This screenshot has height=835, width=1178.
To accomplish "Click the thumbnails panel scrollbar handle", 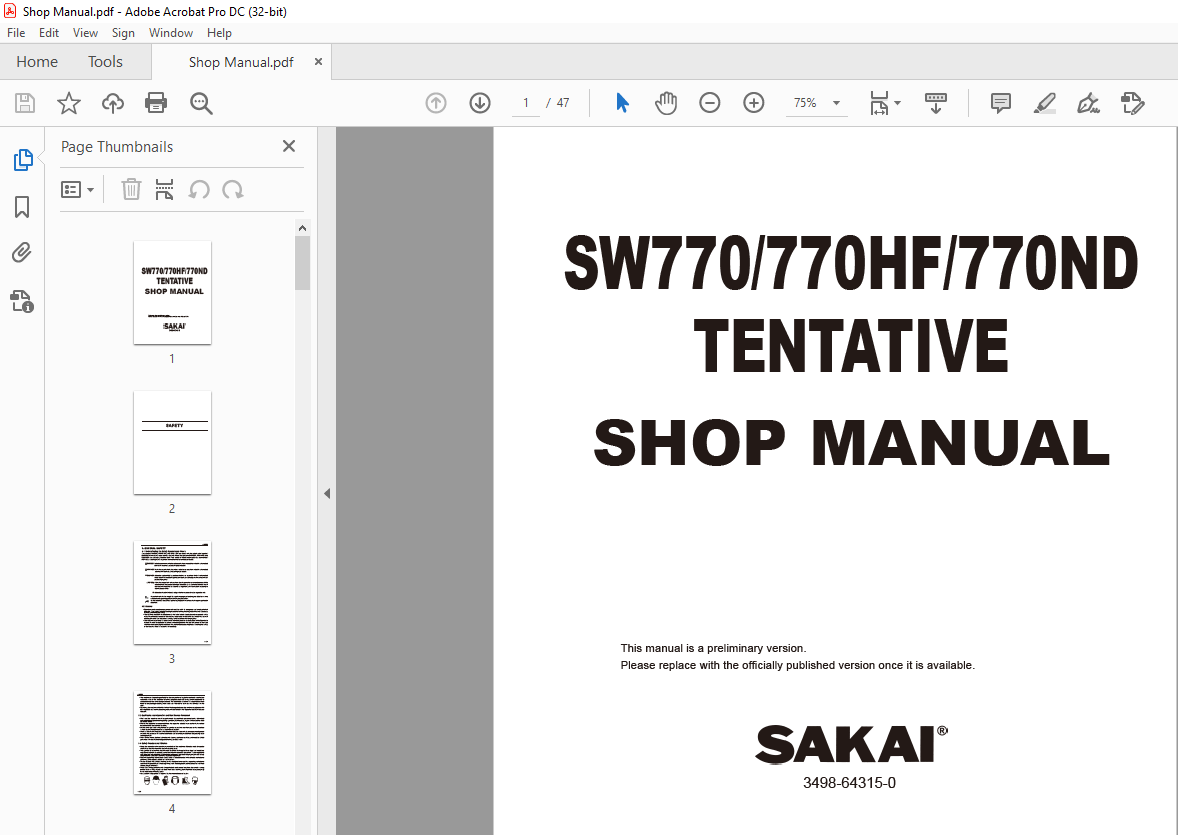I will [302, 263].
